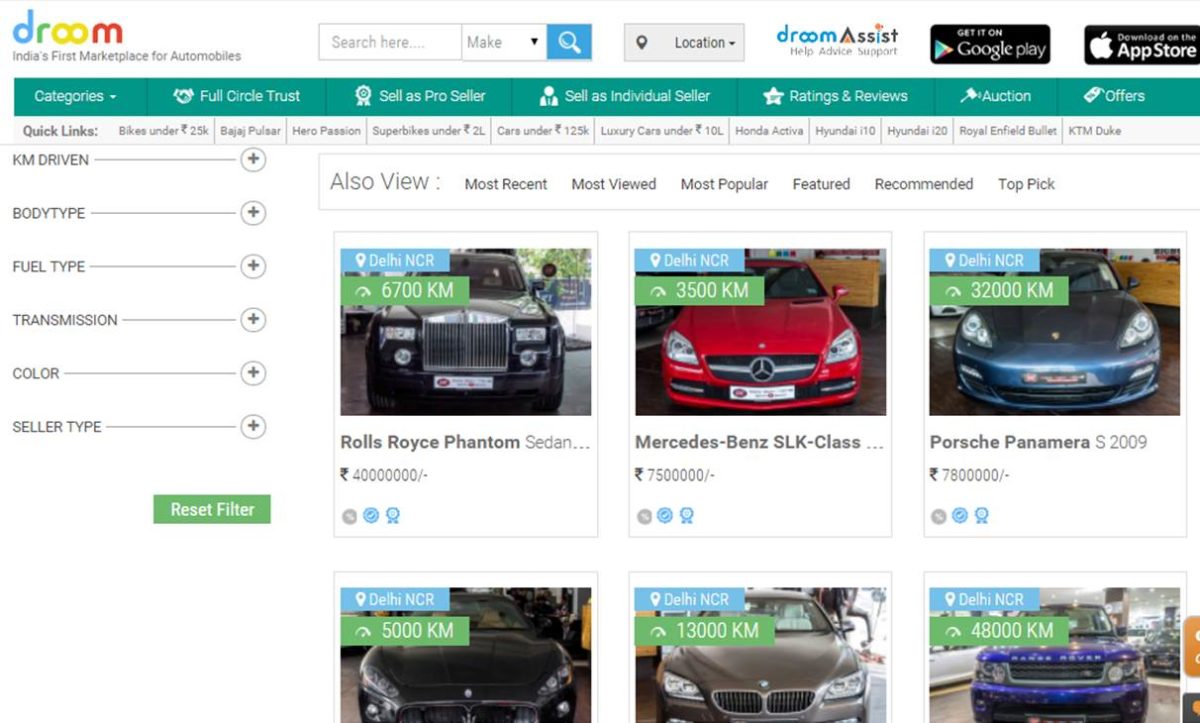
Task: Open quick link Honda Activa
Action: point(770,131)
